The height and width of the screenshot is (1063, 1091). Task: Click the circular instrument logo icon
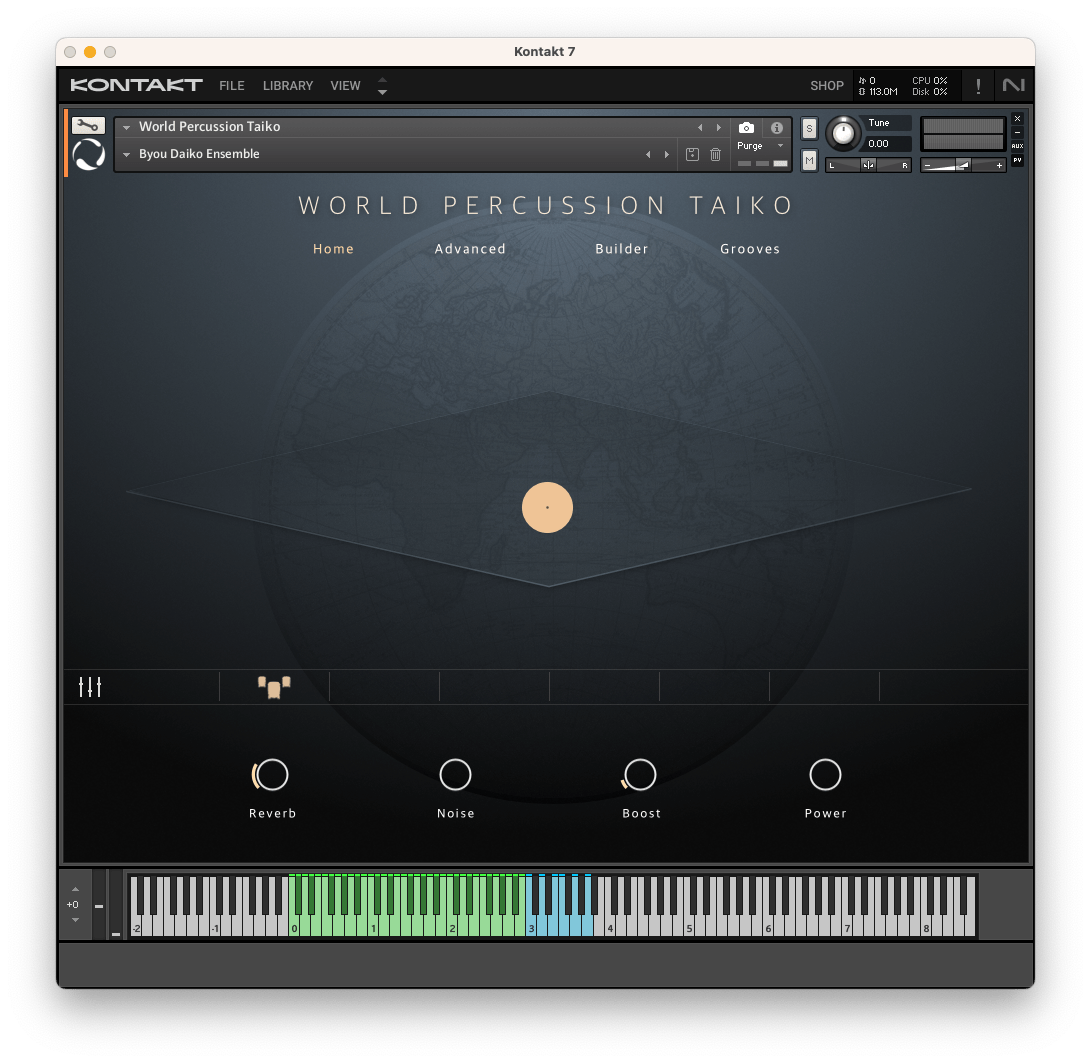click(88, 154)
